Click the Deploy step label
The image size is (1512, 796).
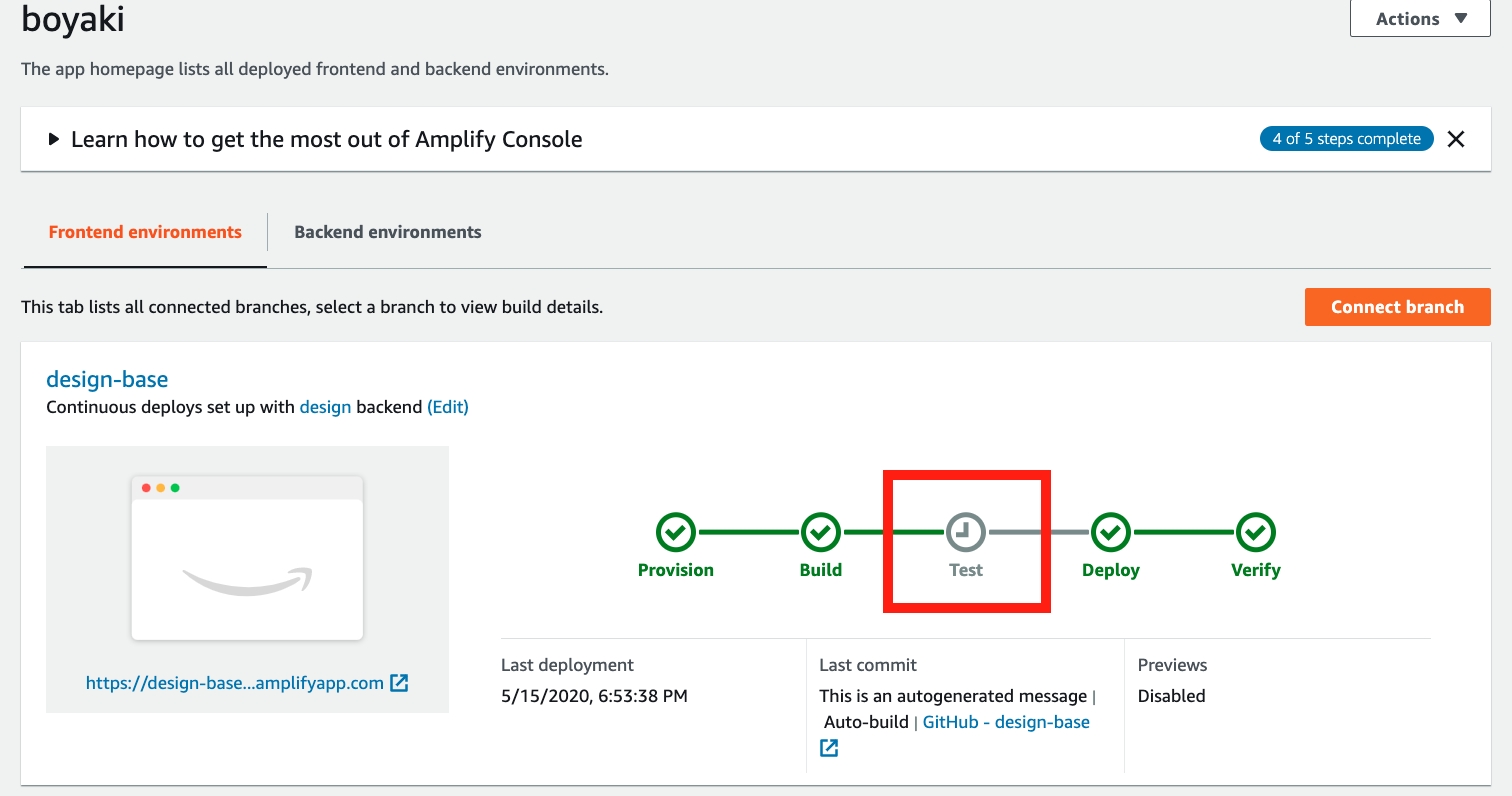click(x=1111, y=570)
